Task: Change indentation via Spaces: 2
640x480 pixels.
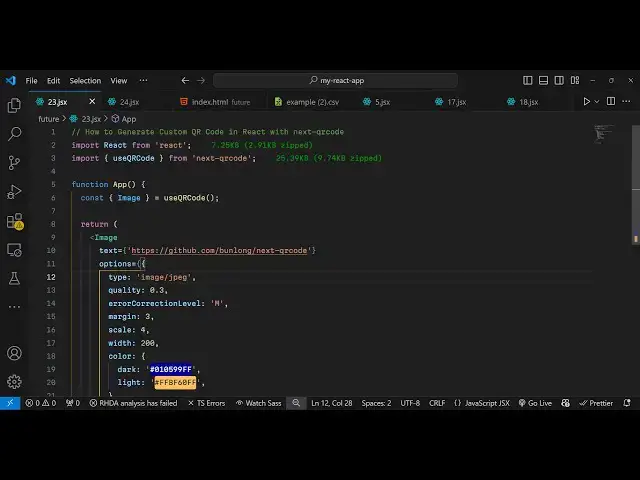Action: tap(376, 403)
